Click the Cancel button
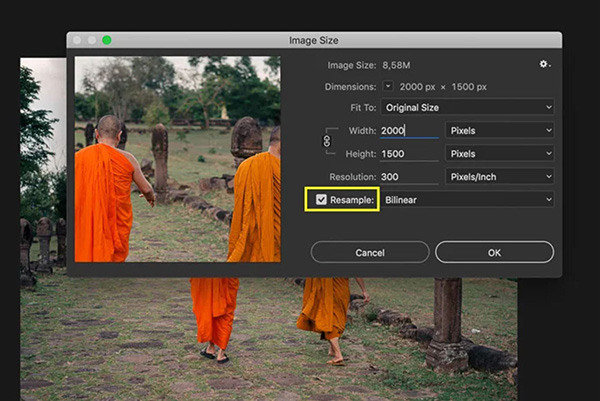Image resolution: width=600 pixels, height=401 pixels. click(x=370, y=252)
